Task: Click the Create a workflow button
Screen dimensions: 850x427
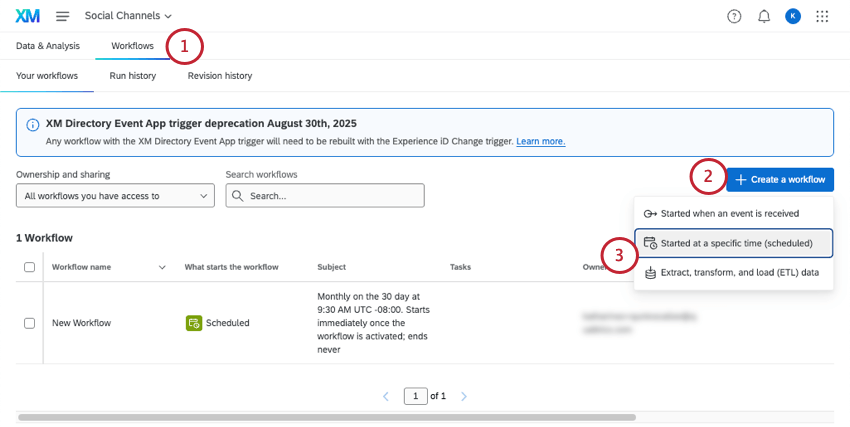Action: tap(780, 180)
